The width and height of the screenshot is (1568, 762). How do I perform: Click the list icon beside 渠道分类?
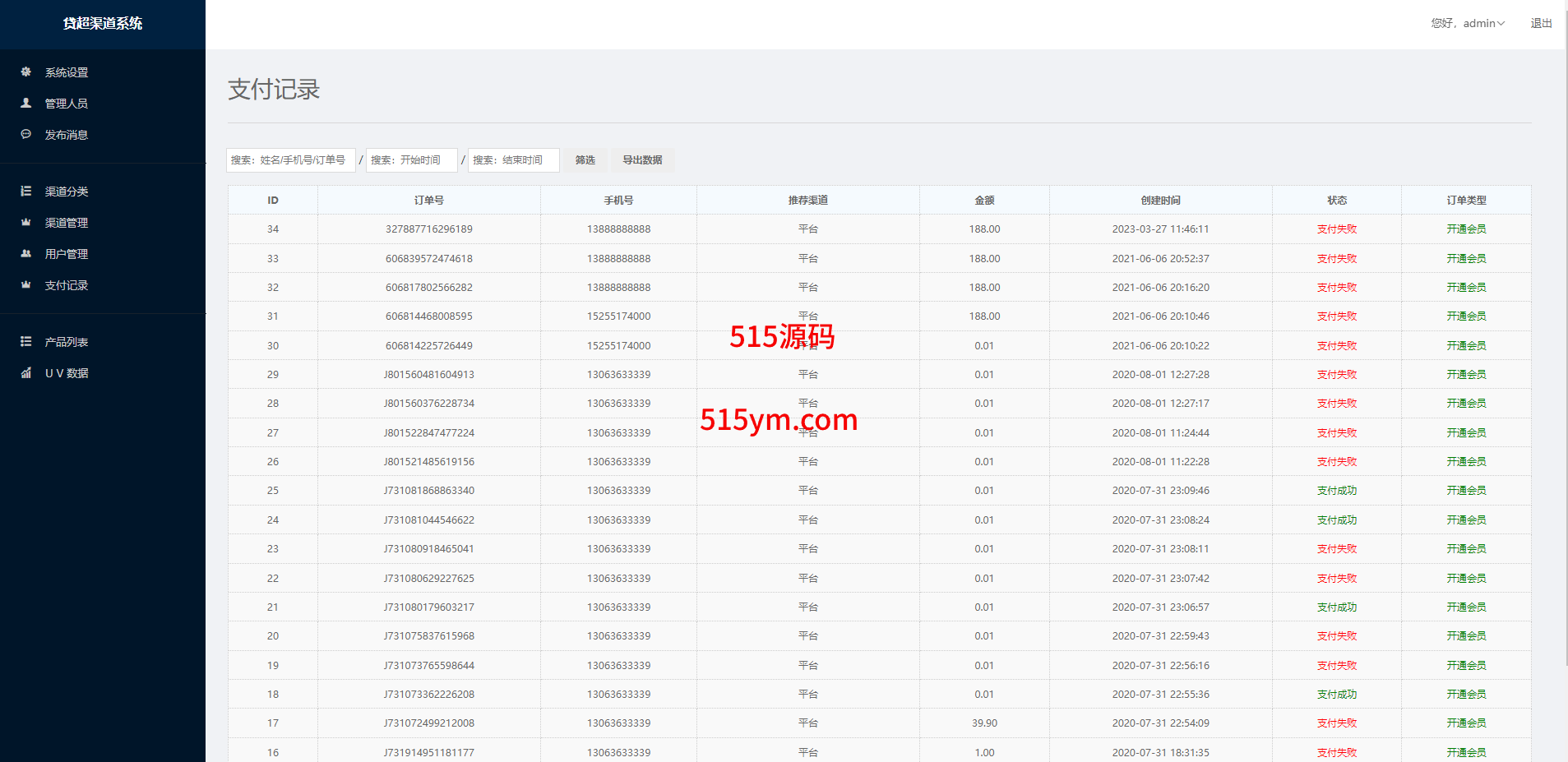[x=25, y=192]
